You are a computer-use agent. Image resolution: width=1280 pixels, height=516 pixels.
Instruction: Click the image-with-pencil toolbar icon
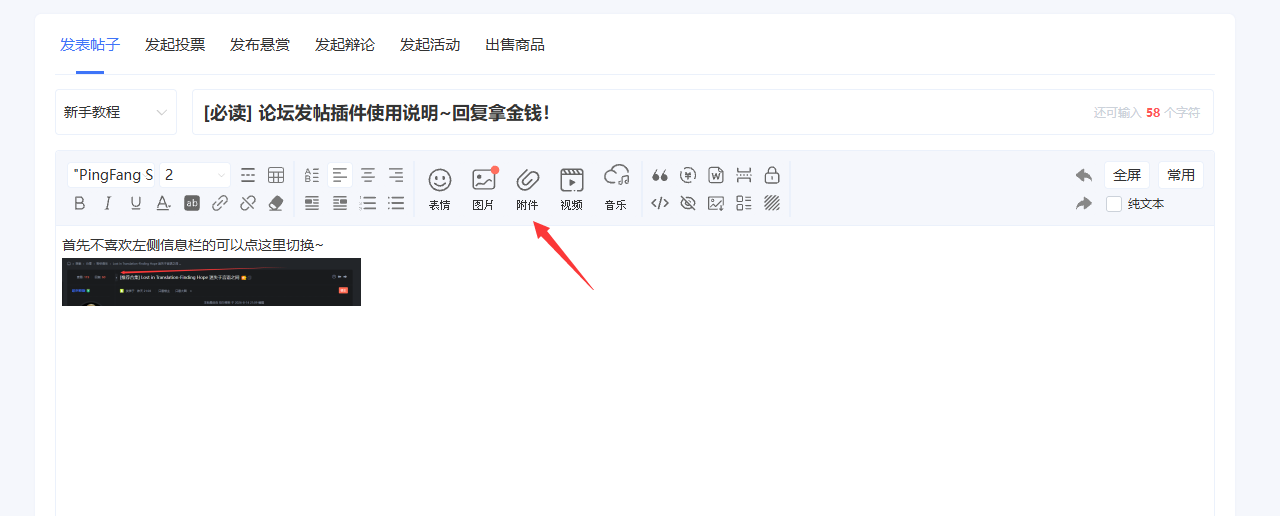point(716,203)
